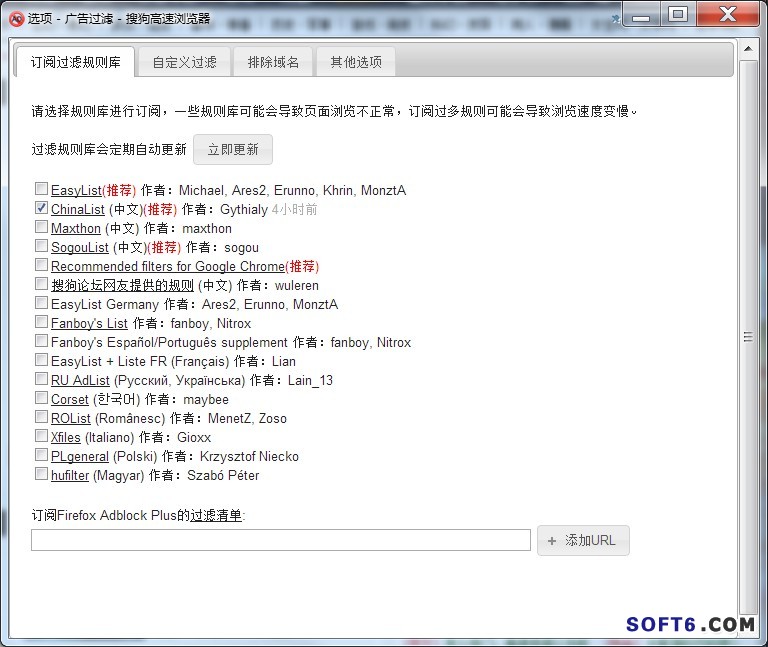Screen dimensions: 768x647
Task: Uncheck the ChinaList subscription
Action: (41, 208)
